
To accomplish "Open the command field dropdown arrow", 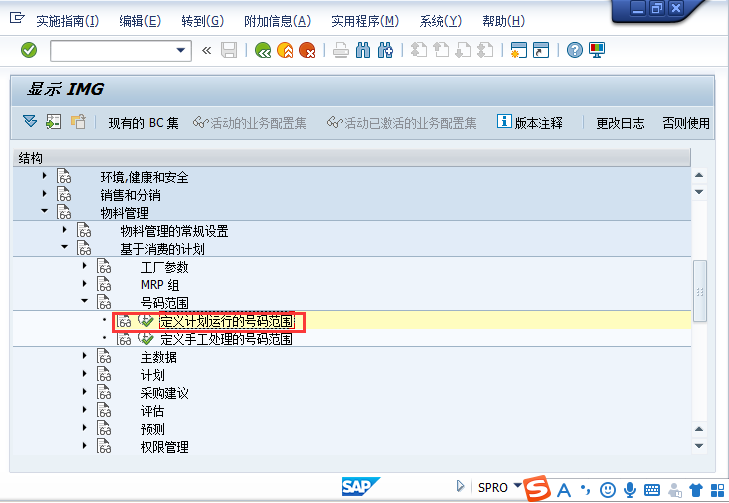I will (181, 50).
